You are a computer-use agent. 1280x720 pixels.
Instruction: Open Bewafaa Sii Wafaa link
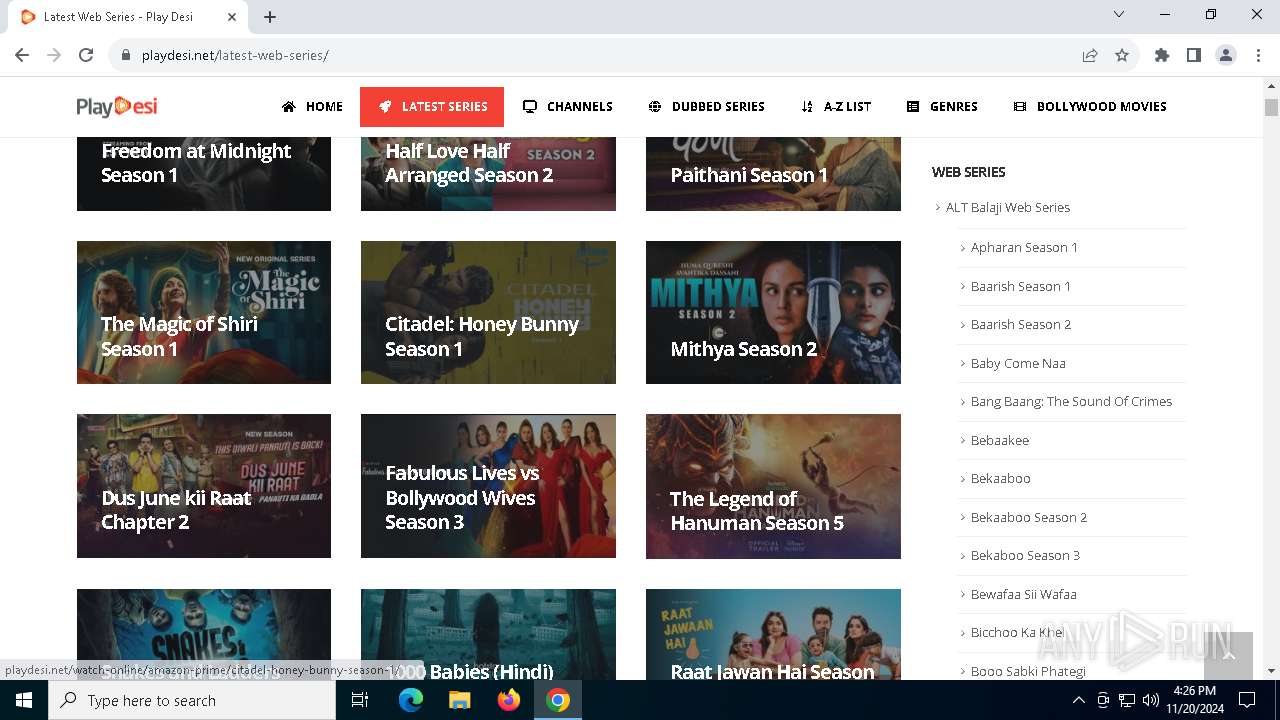(x=1023, y=594)
